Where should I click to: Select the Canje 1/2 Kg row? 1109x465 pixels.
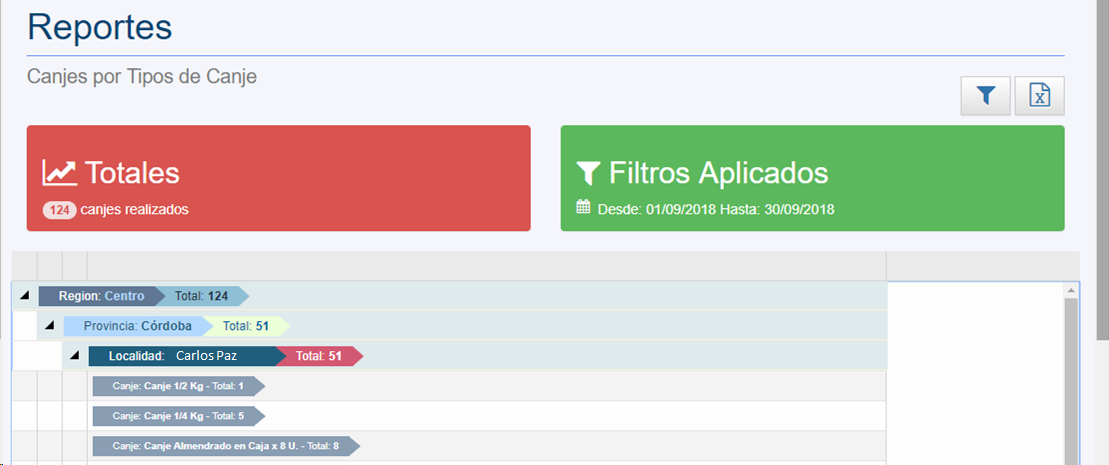pos(177,386)
